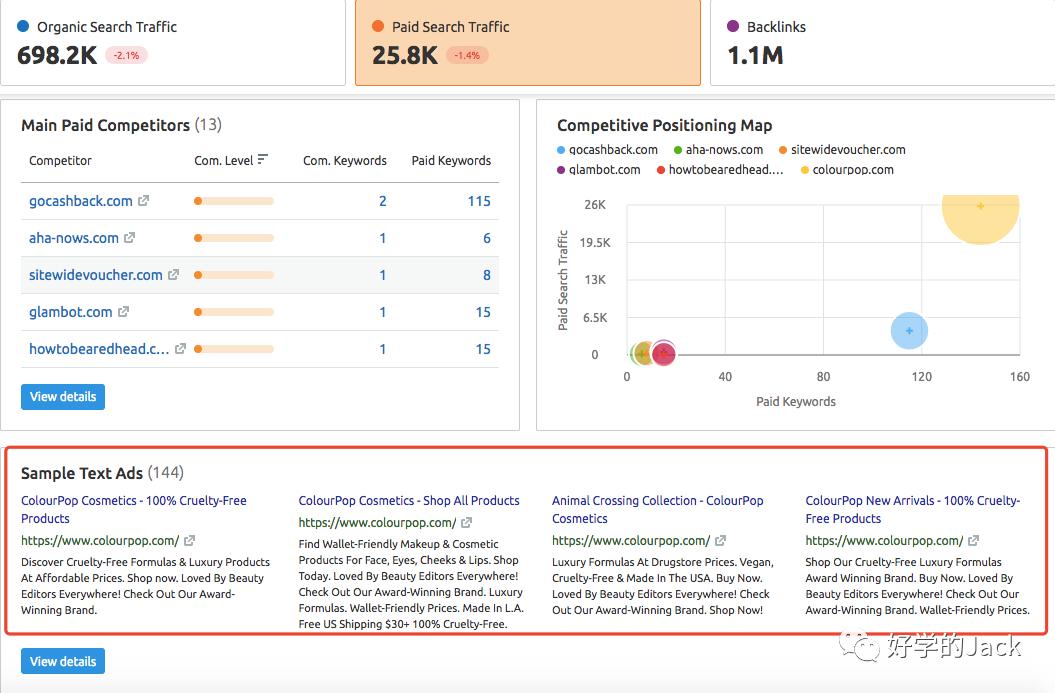The image size is (1055, 693).
Task: Click the large yellow colourpop.com bubble
Action: 979,206
